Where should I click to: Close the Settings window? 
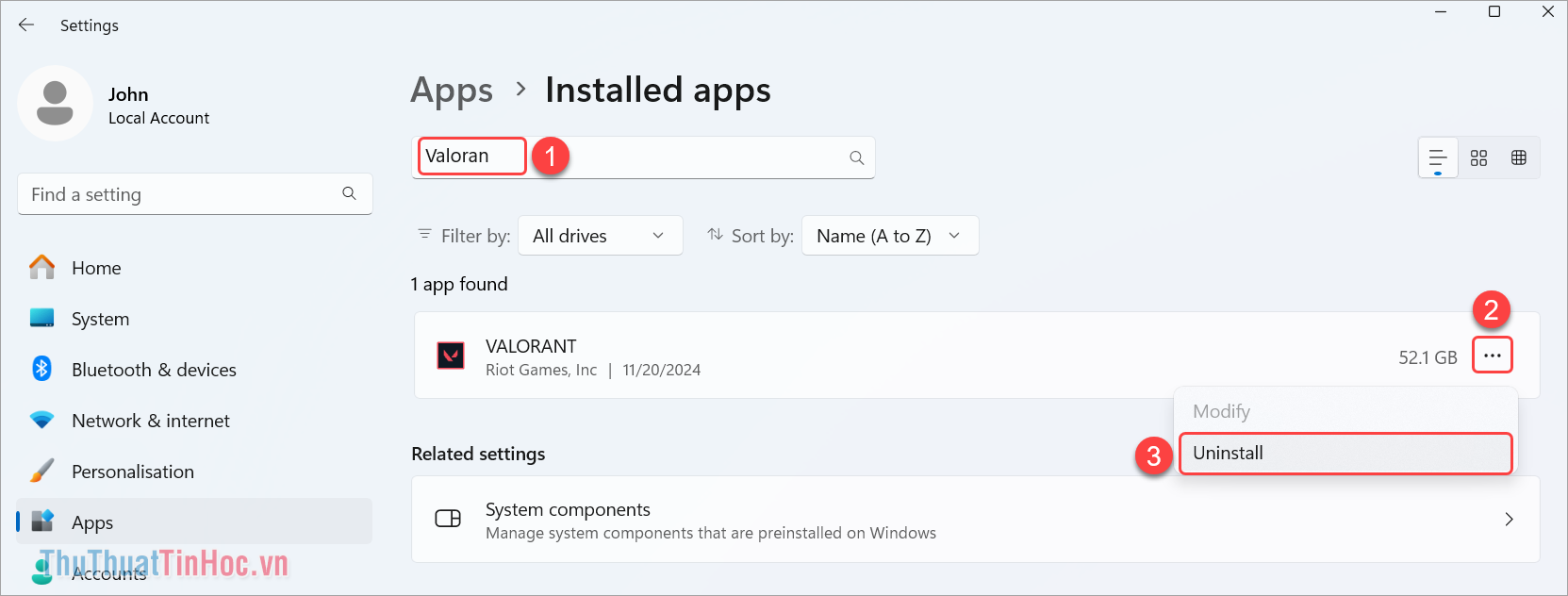(x=1548, y=12)
